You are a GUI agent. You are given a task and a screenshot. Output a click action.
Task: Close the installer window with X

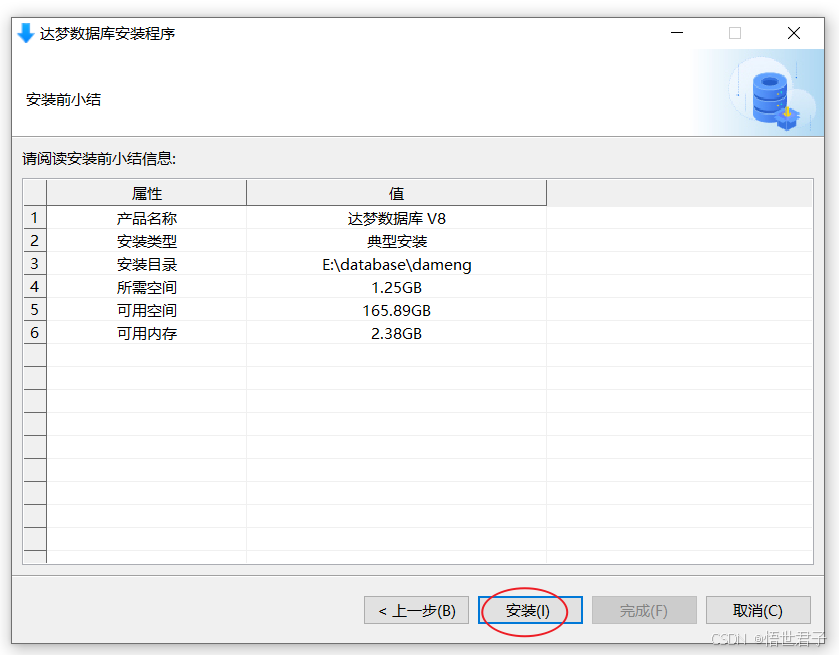[x=794, y=33]
